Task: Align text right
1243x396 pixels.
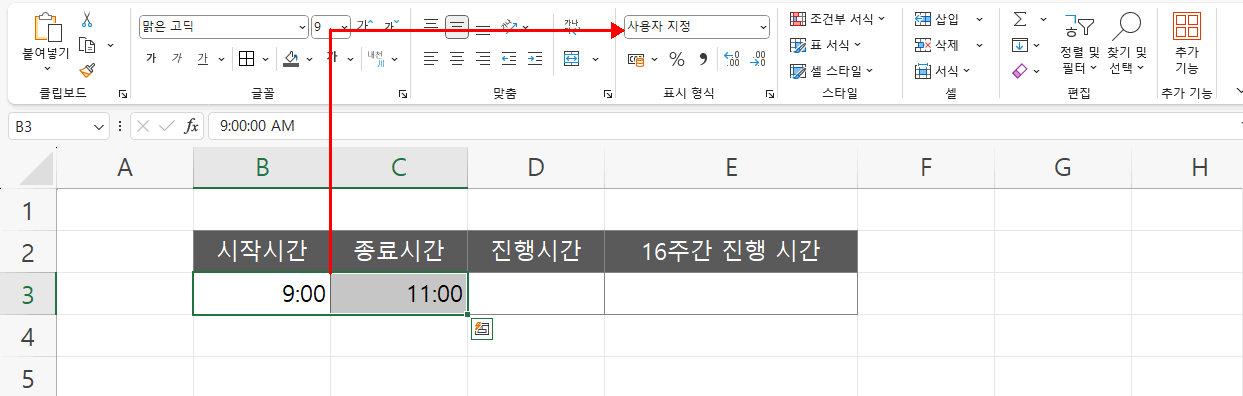Action: pyautogui.click(x=483, y=59)
